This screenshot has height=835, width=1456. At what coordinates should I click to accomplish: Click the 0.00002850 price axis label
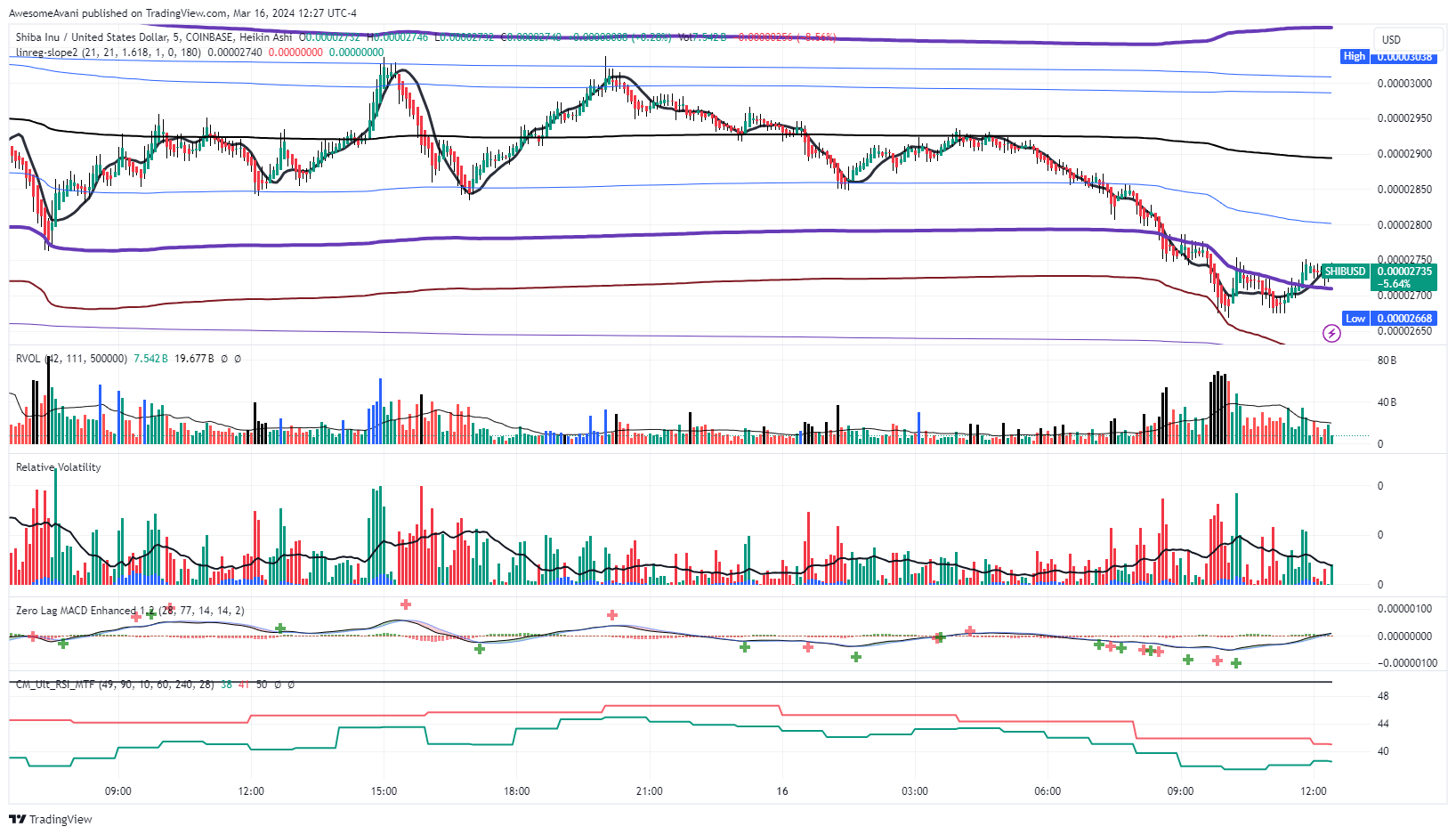(1404, 190)
